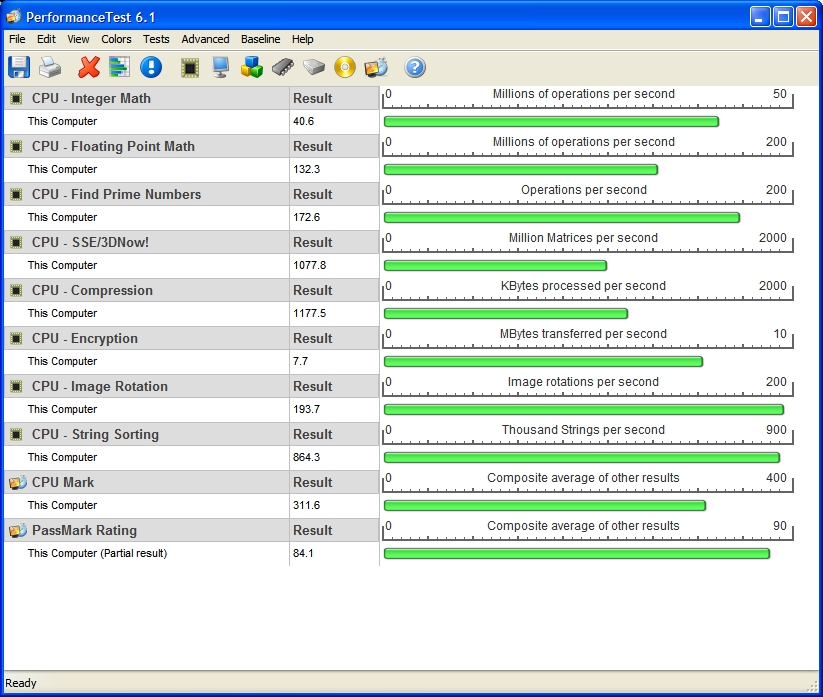Click the green bar chart icon
The width and height of the screenshot is (823, 697).
[119, 67]
